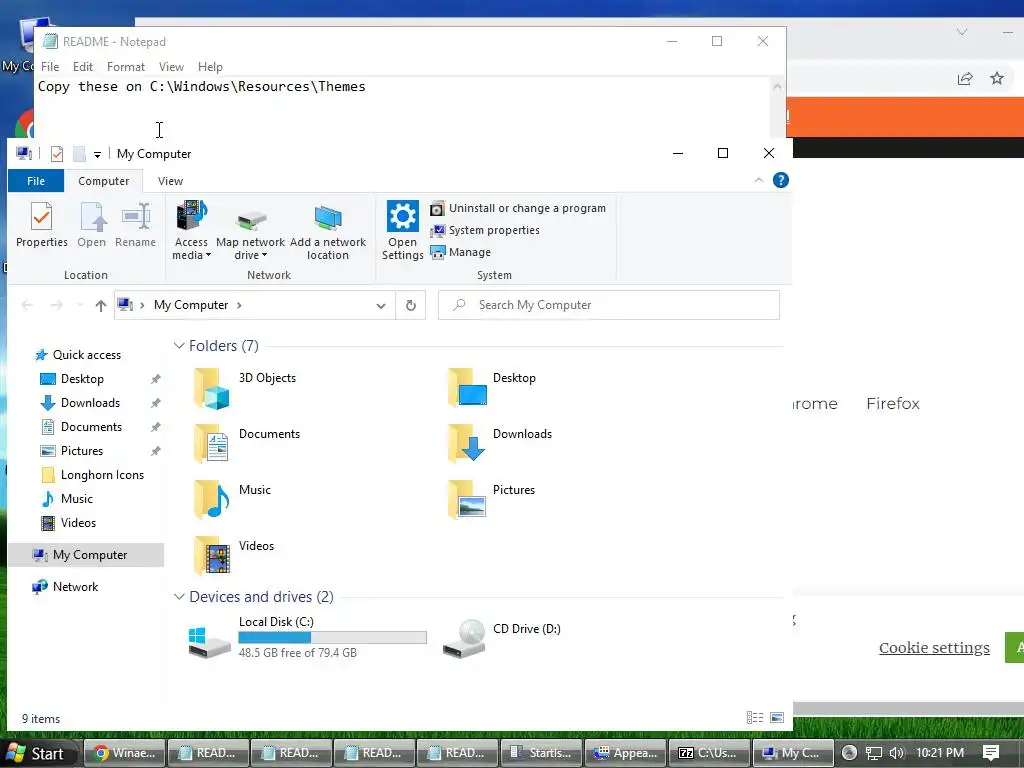The width and height of the screenshot is (1024, 768).
Task: Open Cookie settings link in browser
Action: [934, 648]
